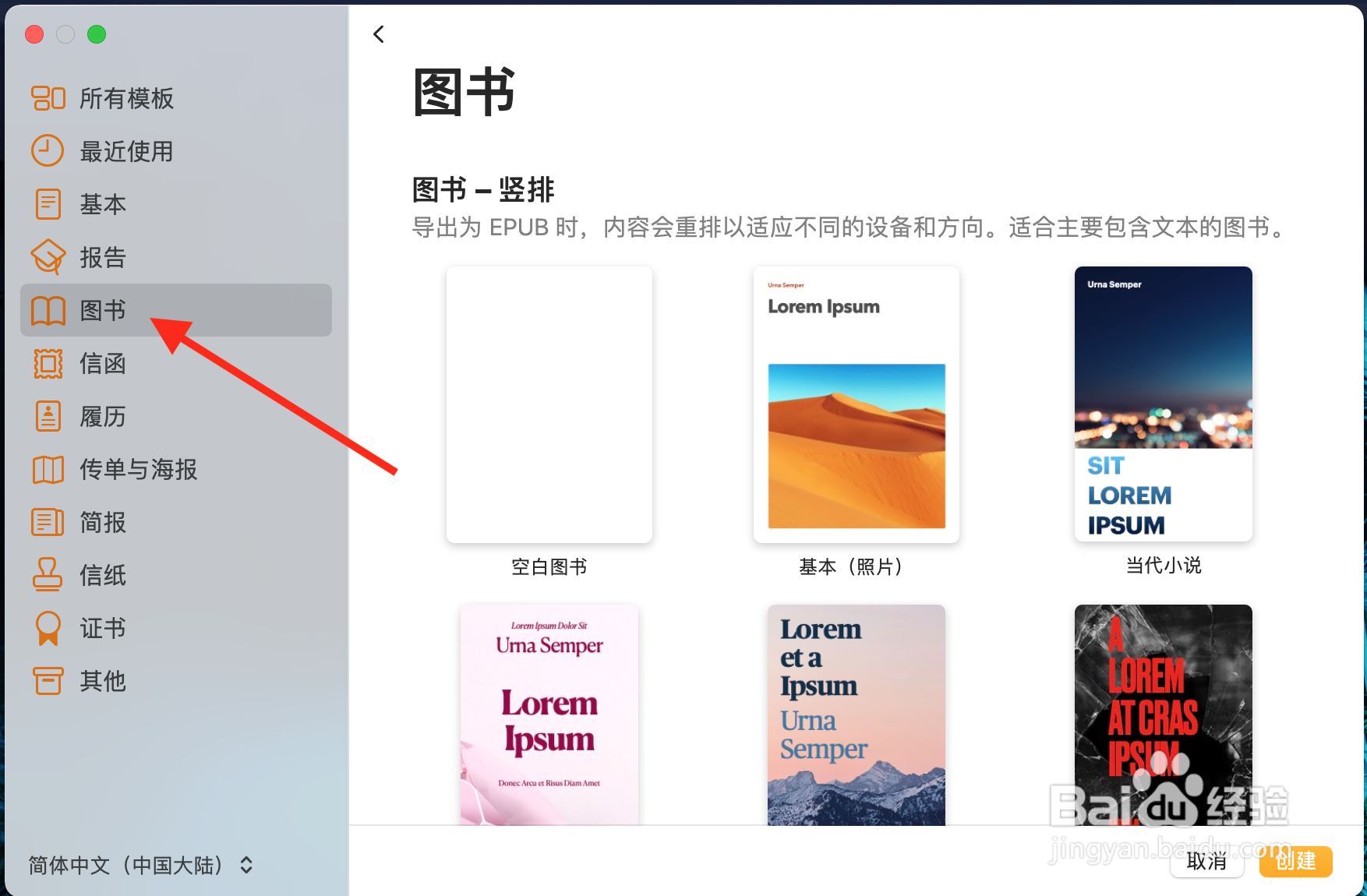Click the 证书 certificate icon

47,628
